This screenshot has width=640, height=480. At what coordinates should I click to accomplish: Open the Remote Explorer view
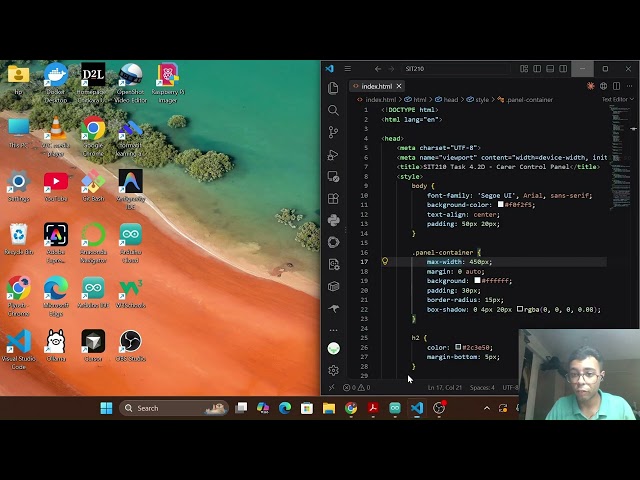tap(333, 177)
